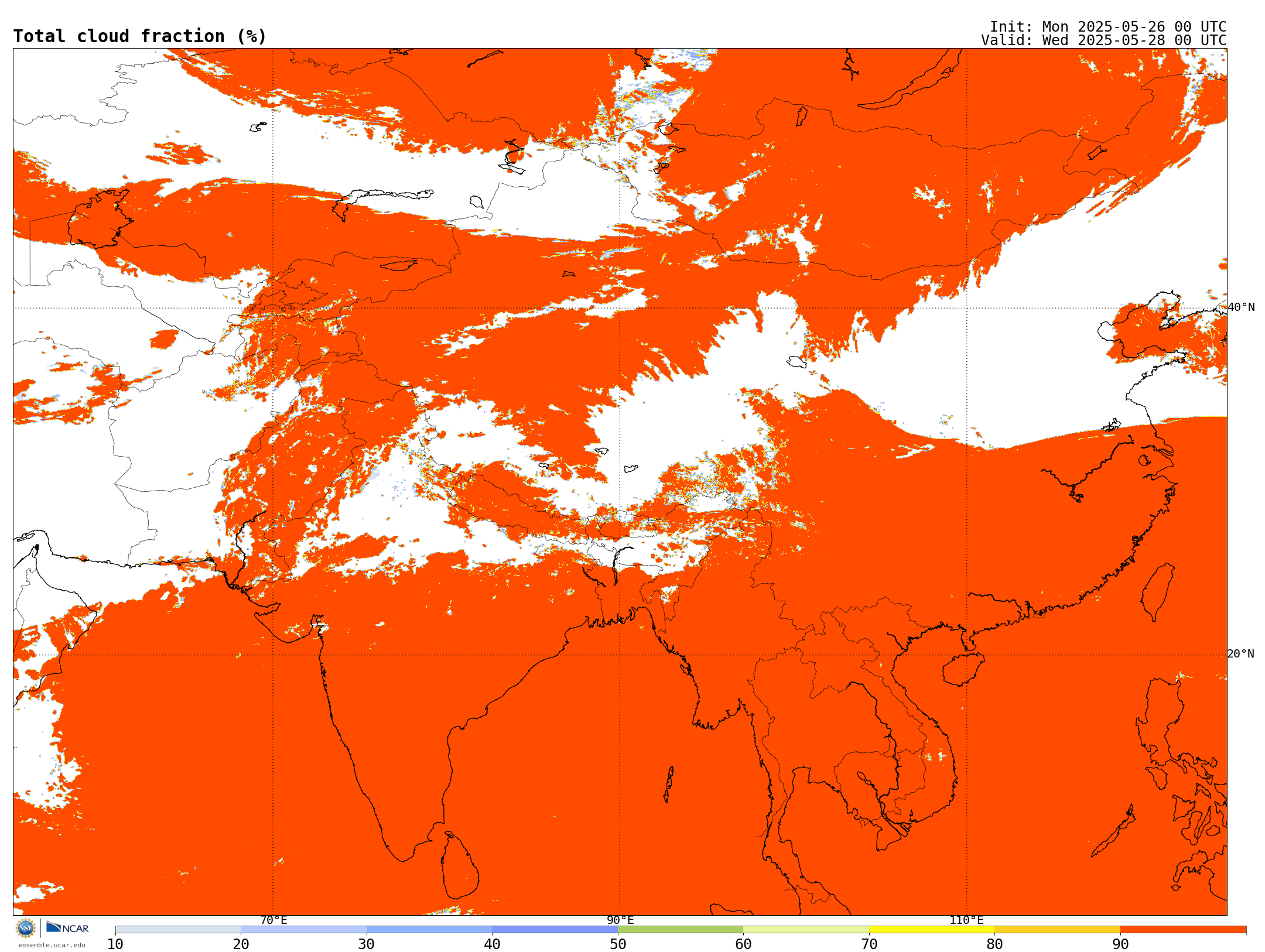Click the colorbar tick label 20
The height and width of the screenshot is (952, 1265).
coord(241,944)
